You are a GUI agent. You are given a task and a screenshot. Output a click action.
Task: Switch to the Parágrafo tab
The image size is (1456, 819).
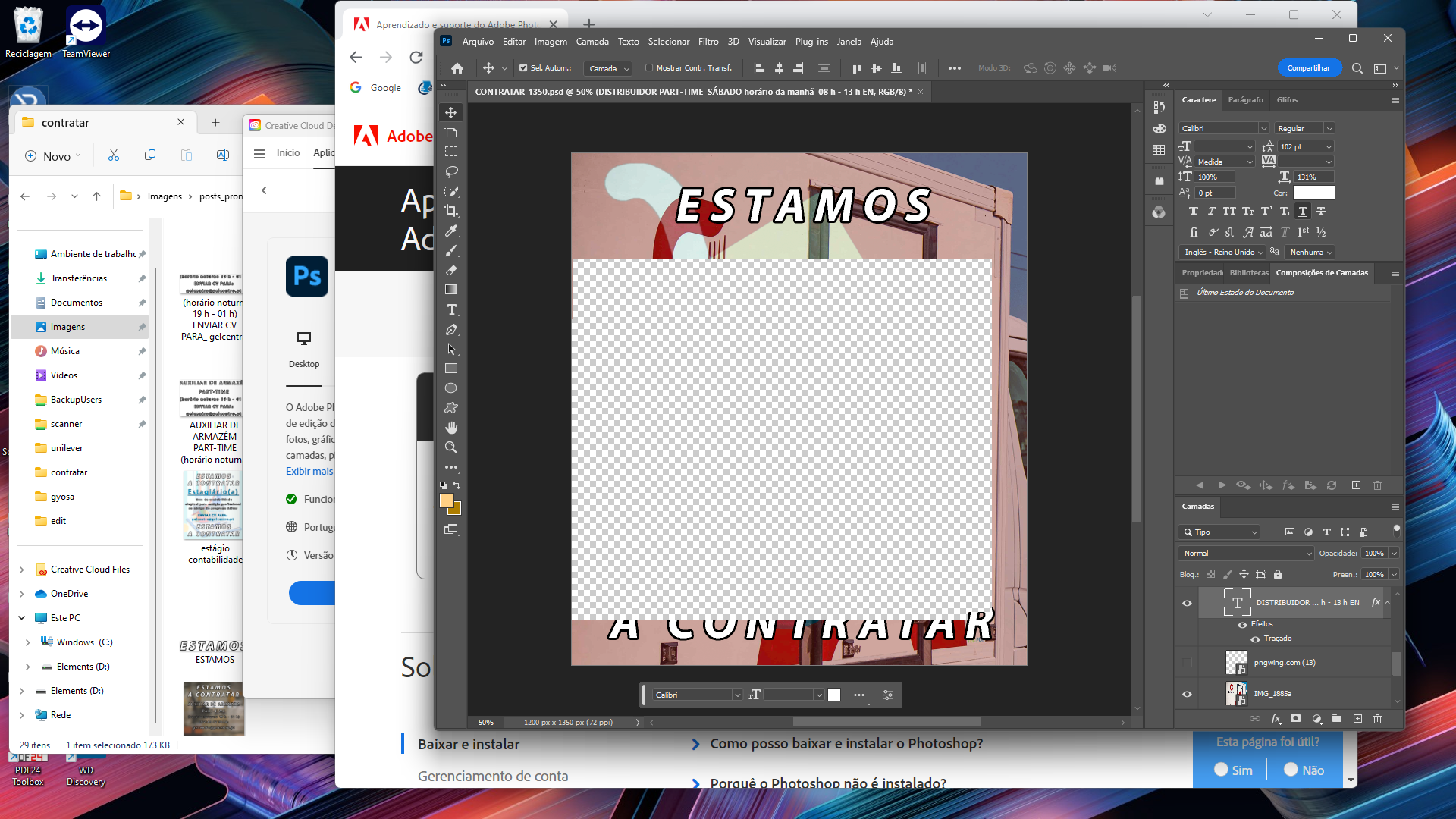1246,99
